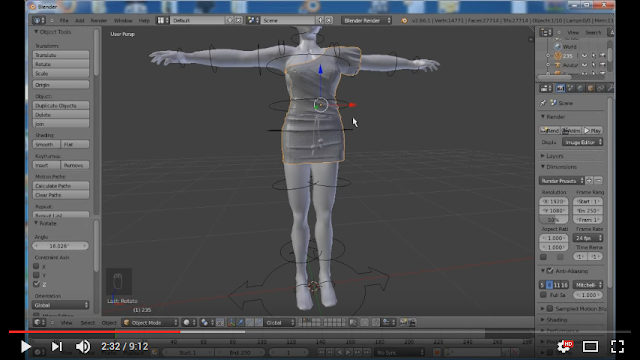Select the translate manipulator arrow icon
This screenshot has width=640, height=360.
point(240,322)
